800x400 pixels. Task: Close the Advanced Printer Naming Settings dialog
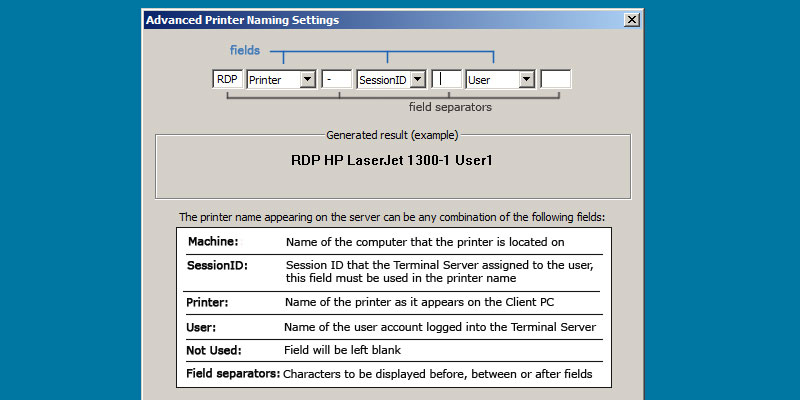click(x=631, y=20)
